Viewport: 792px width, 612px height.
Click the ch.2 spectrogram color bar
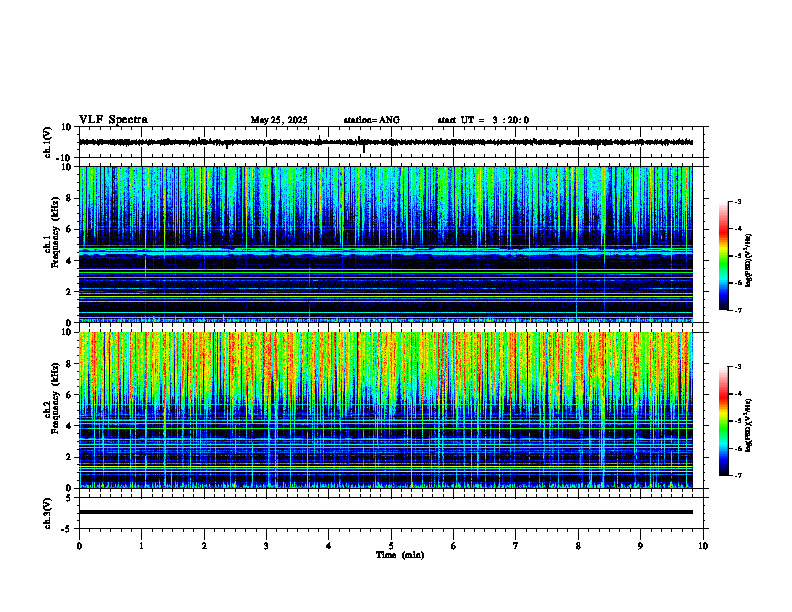(723, 421)
